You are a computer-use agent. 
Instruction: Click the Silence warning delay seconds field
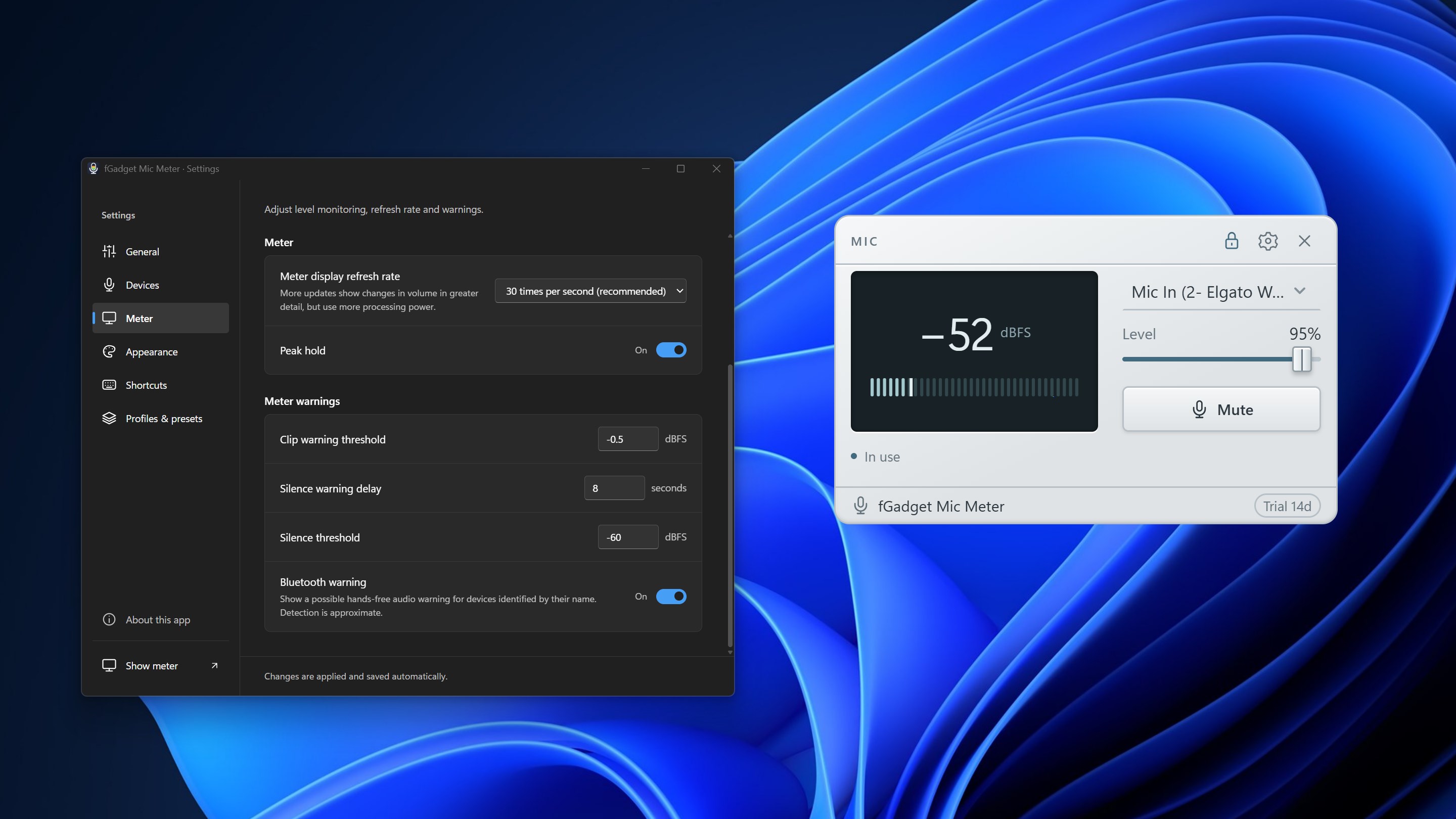click(x=614, y=488)
